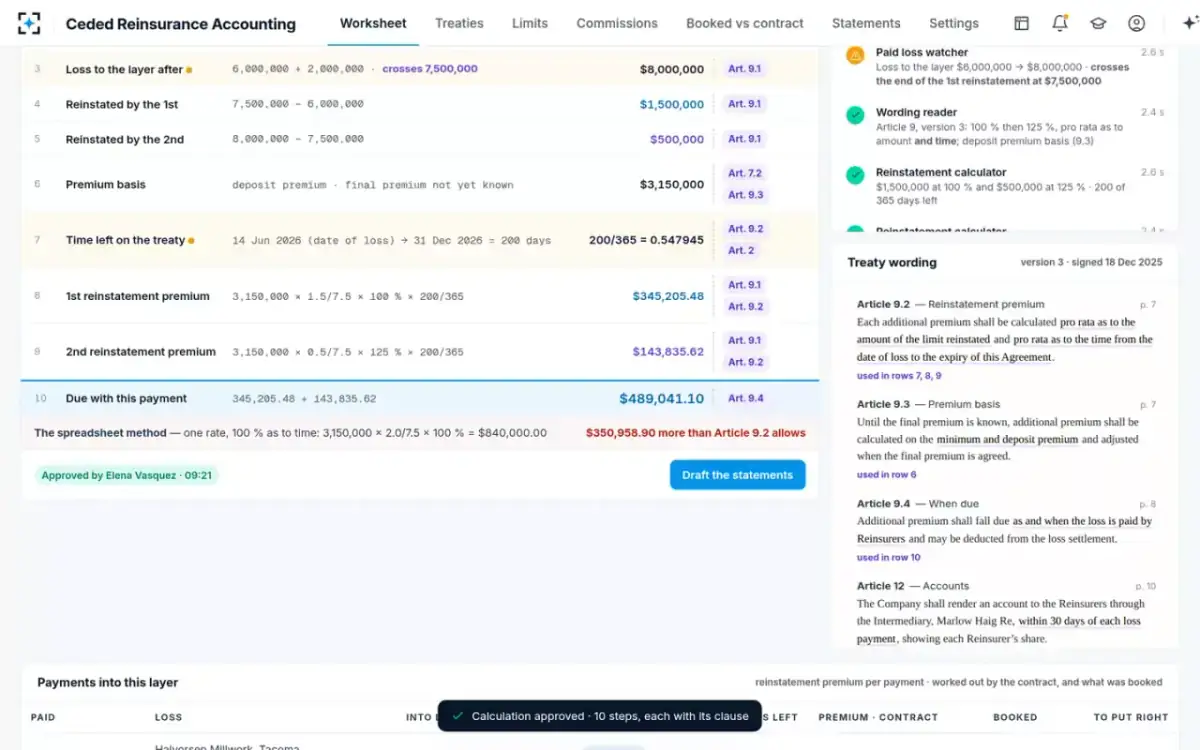Click the Approved by Elena Vasquez badge
The width and height of the screenshot is (1200, 750).
(126, 476)
